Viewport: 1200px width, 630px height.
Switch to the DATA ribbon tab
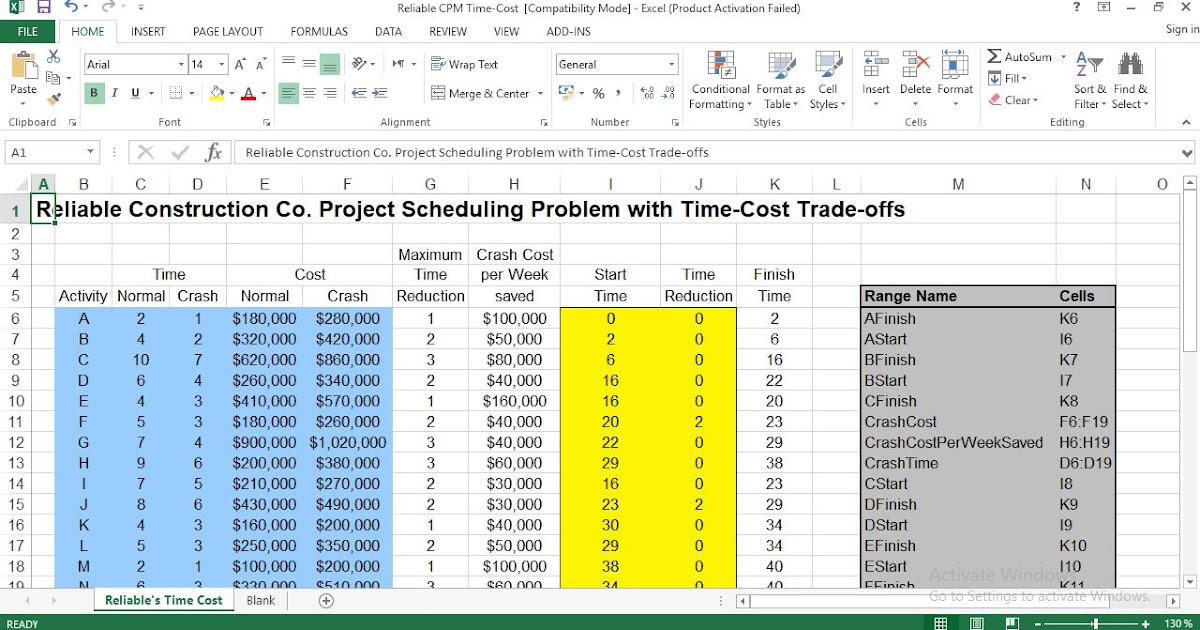(388, 31)
